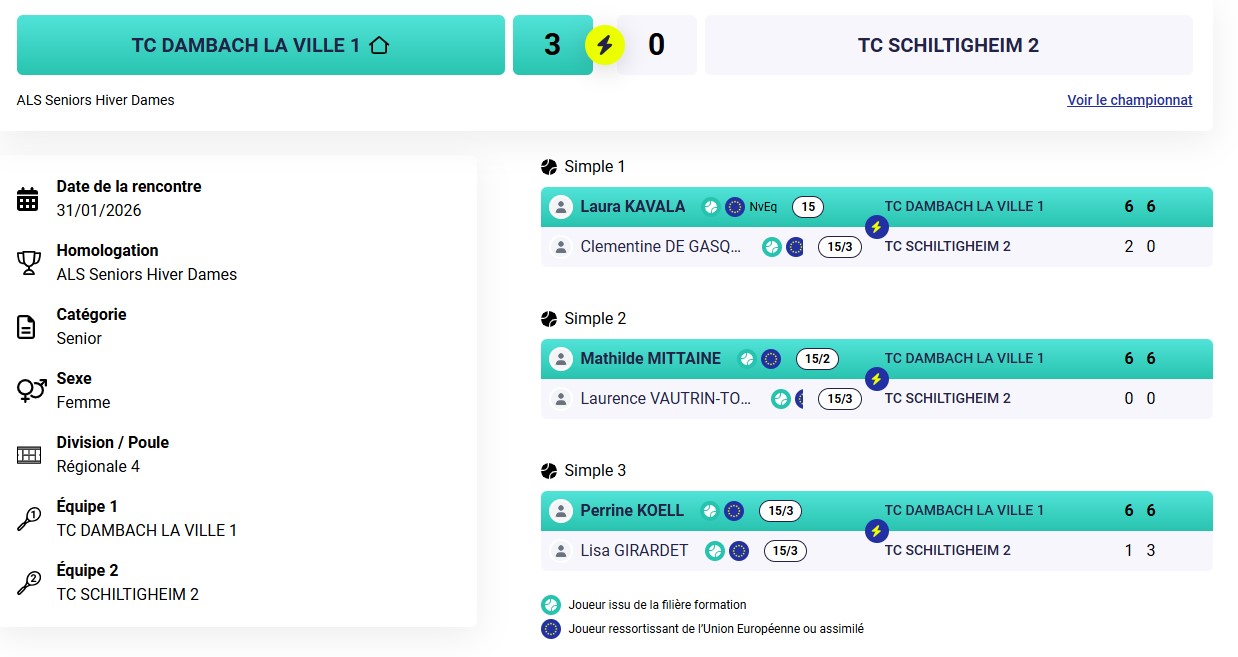Click the blue lightning icon in Simple 2
The height and width of the screenshot is (657, 1238).
[x=876, y=379]
